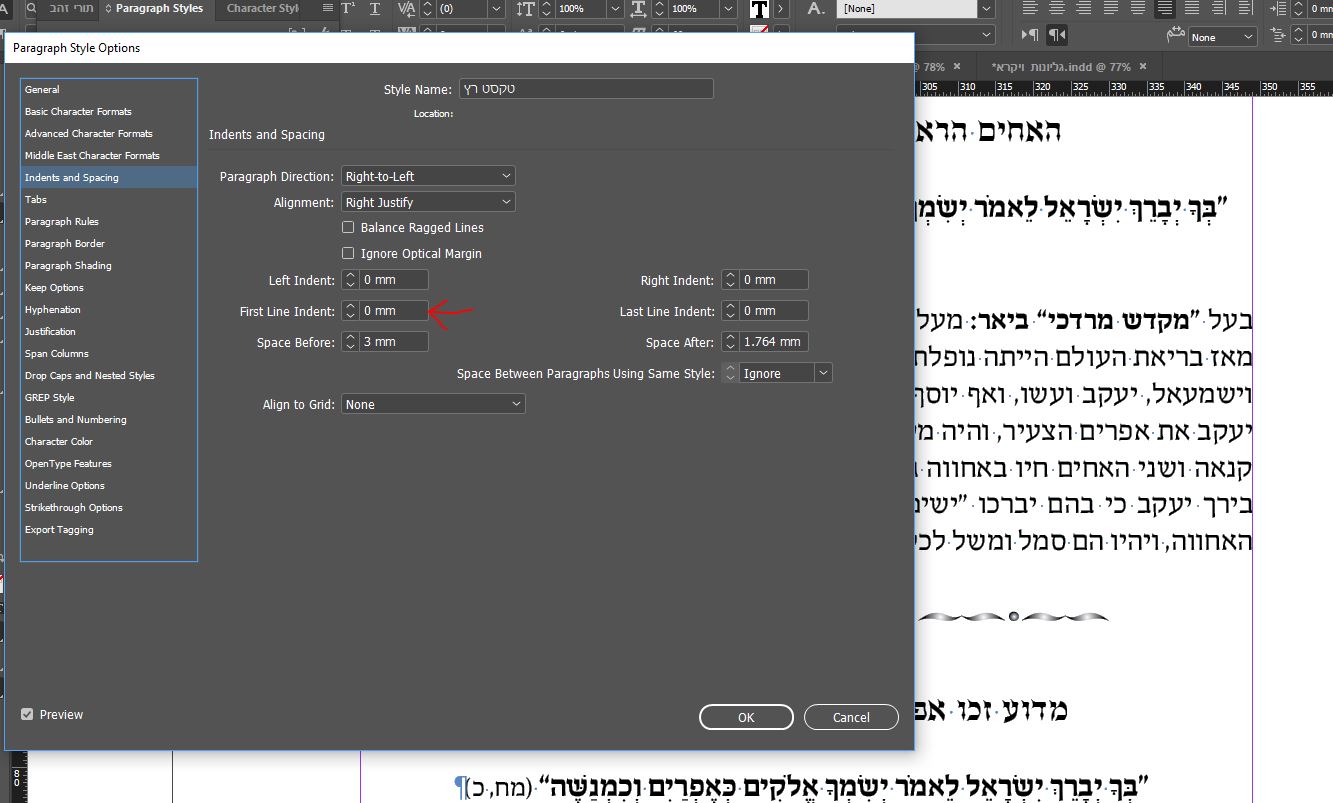Screen dimensions: 1333x803
Task: Click inside the Style Name text field
Action: tap(586, 88)
